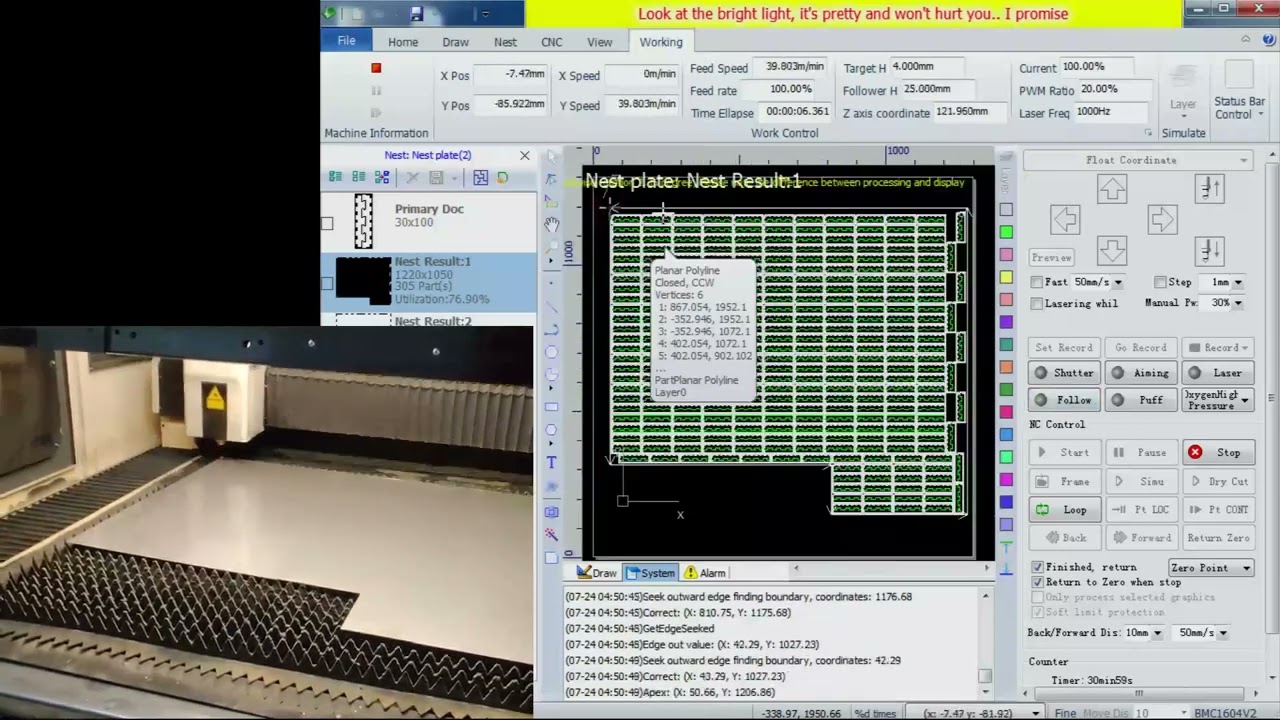
Task: Jog the cutting head left arrow
Action: [1065, 219]
